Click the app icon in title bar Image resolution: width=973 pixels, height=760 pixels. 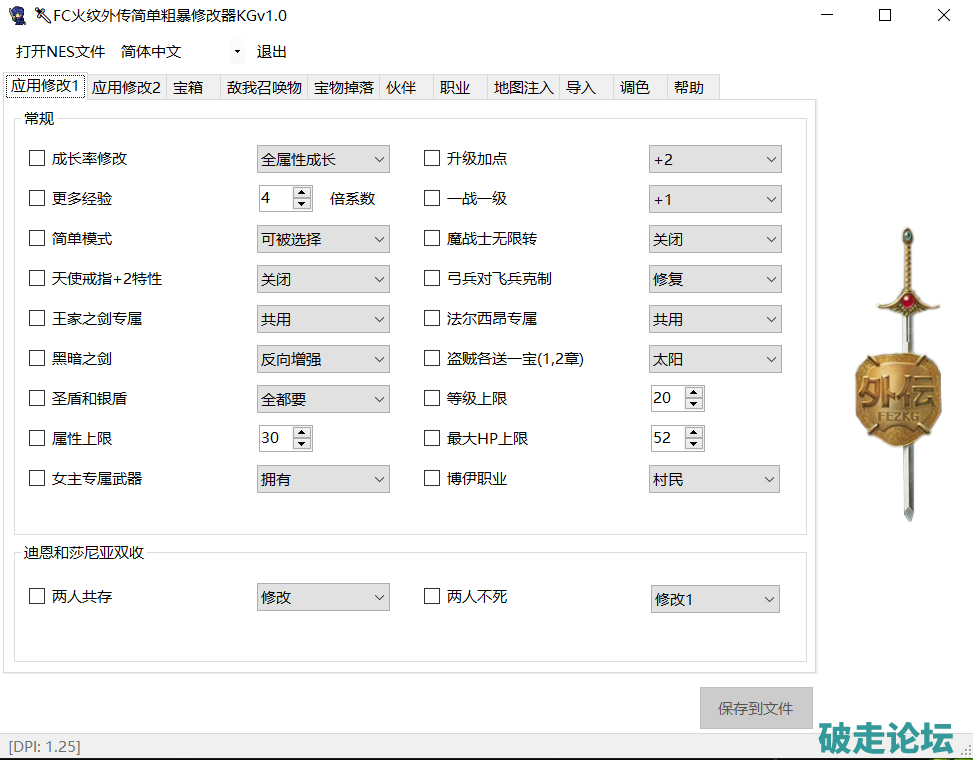[x=16, y=15]
